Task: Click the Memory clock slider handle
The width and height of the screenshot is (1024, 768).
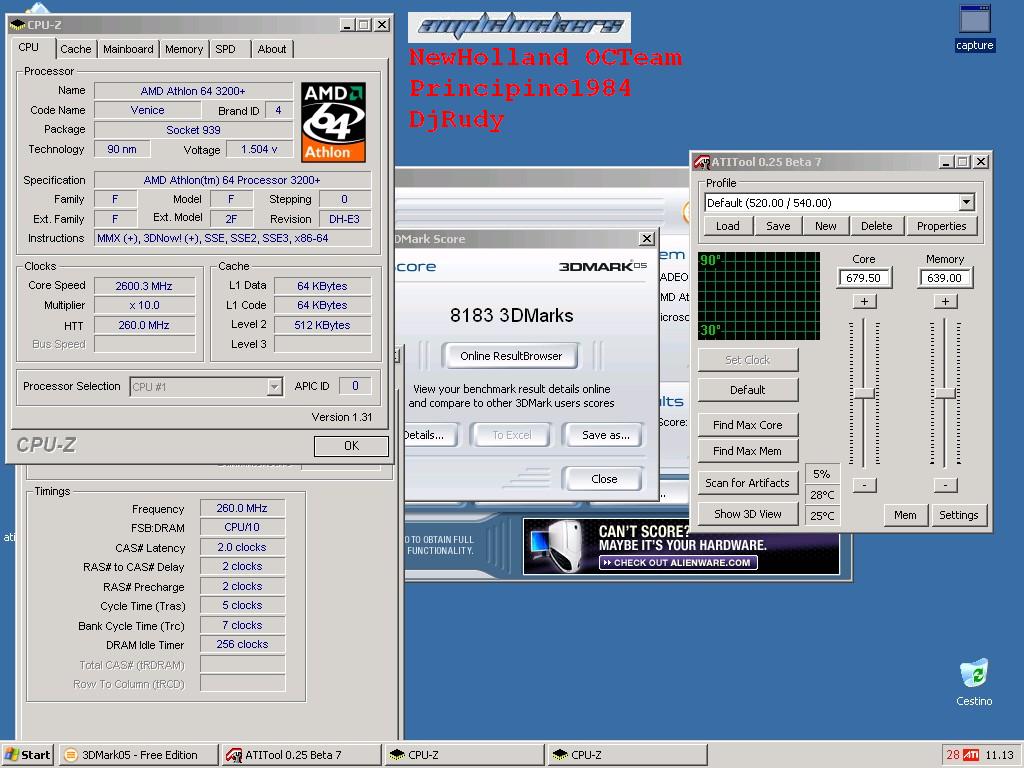Action: [x=945, y=393]
